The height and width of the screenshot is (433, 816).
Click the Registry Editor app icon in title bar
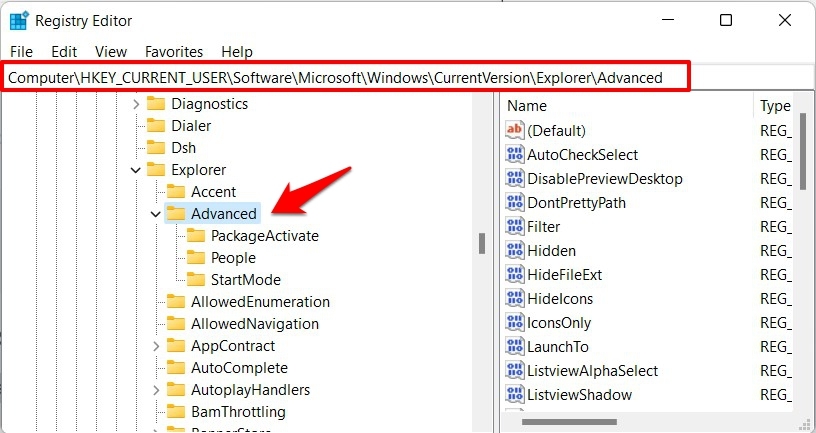click(19, 21)
